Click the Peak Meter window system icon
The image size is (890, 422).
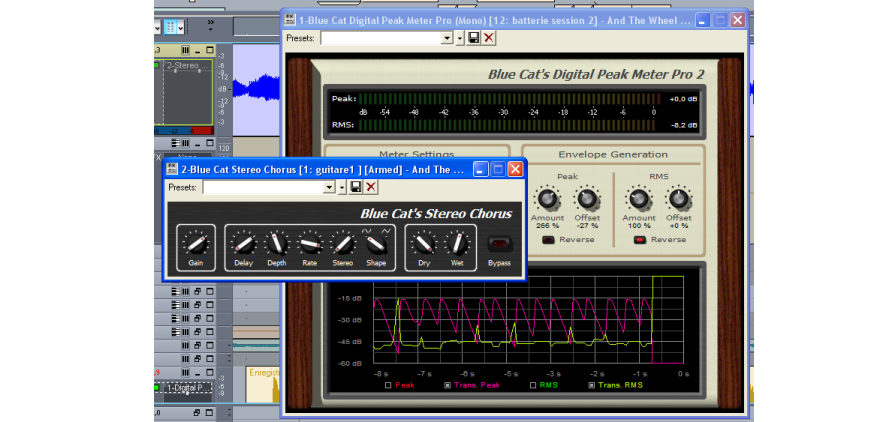290,20
